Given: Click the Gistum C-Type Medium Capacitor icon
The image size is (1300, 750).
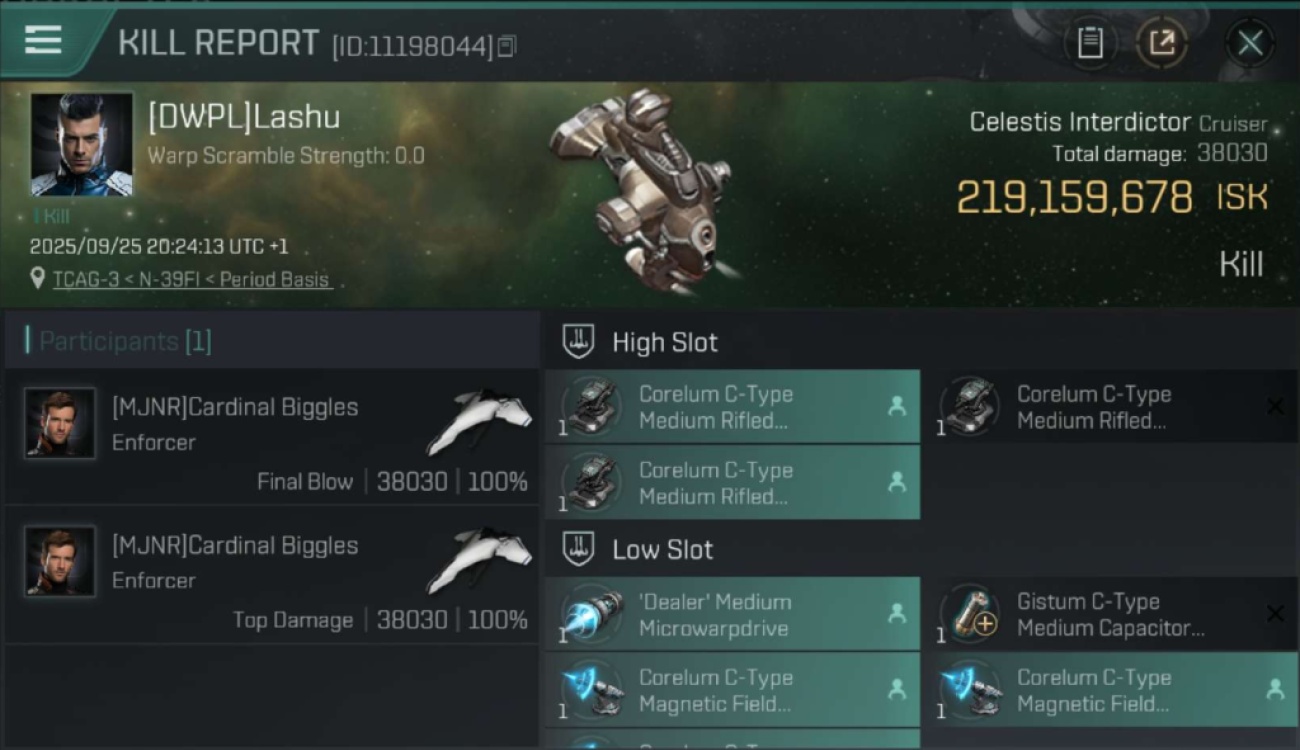Looking at the screenshot, I should point(971,614).
